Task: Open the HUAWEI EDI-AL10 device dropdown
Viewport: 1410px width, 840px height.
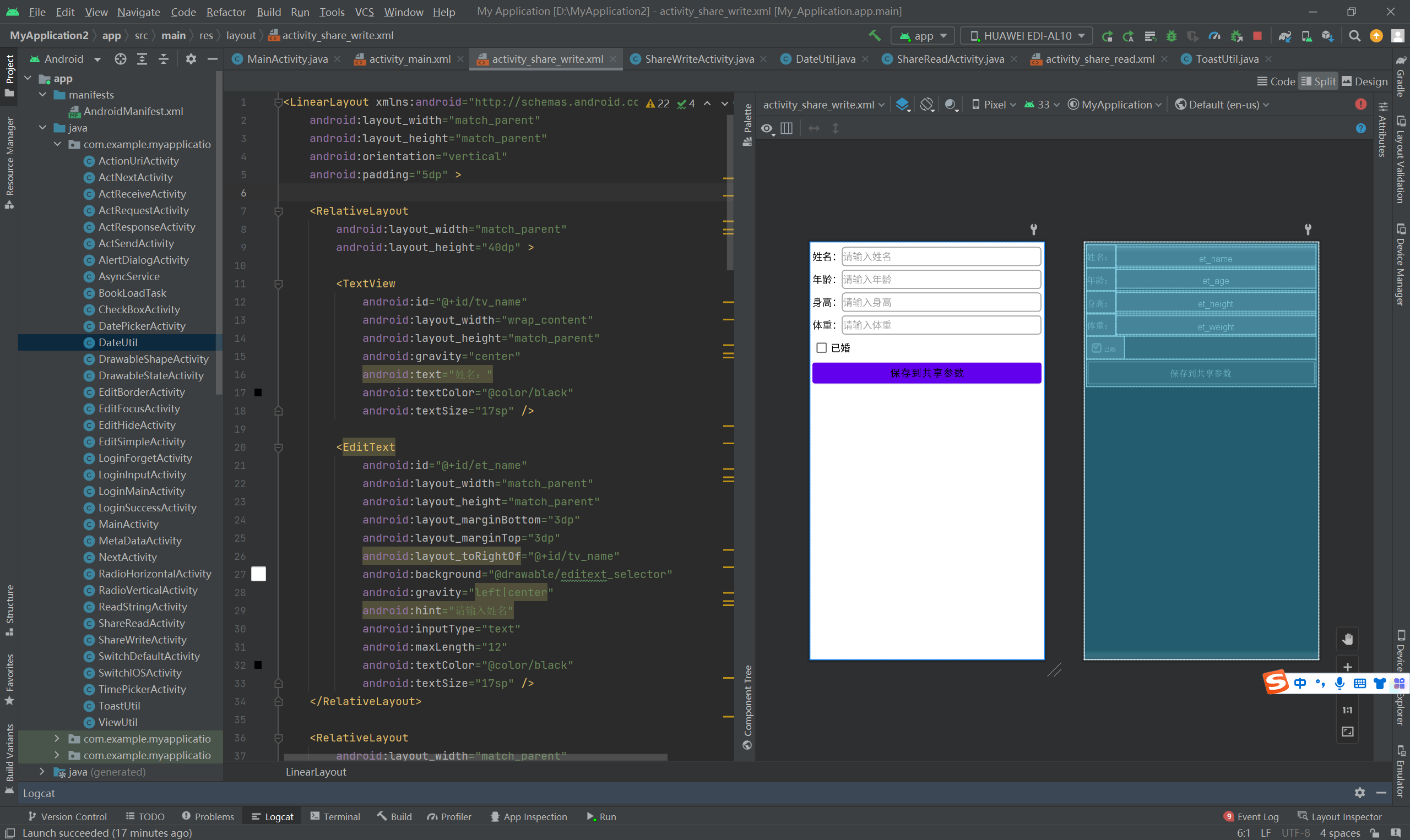Action: (1027, 36)
